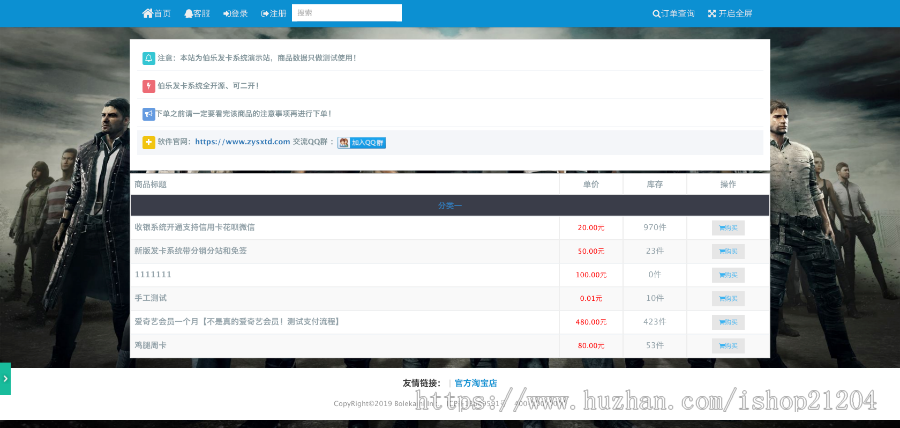The image size is (900, 428).
Task: Click product title 爱奇艺会员一个月
Action: (238, 322)
